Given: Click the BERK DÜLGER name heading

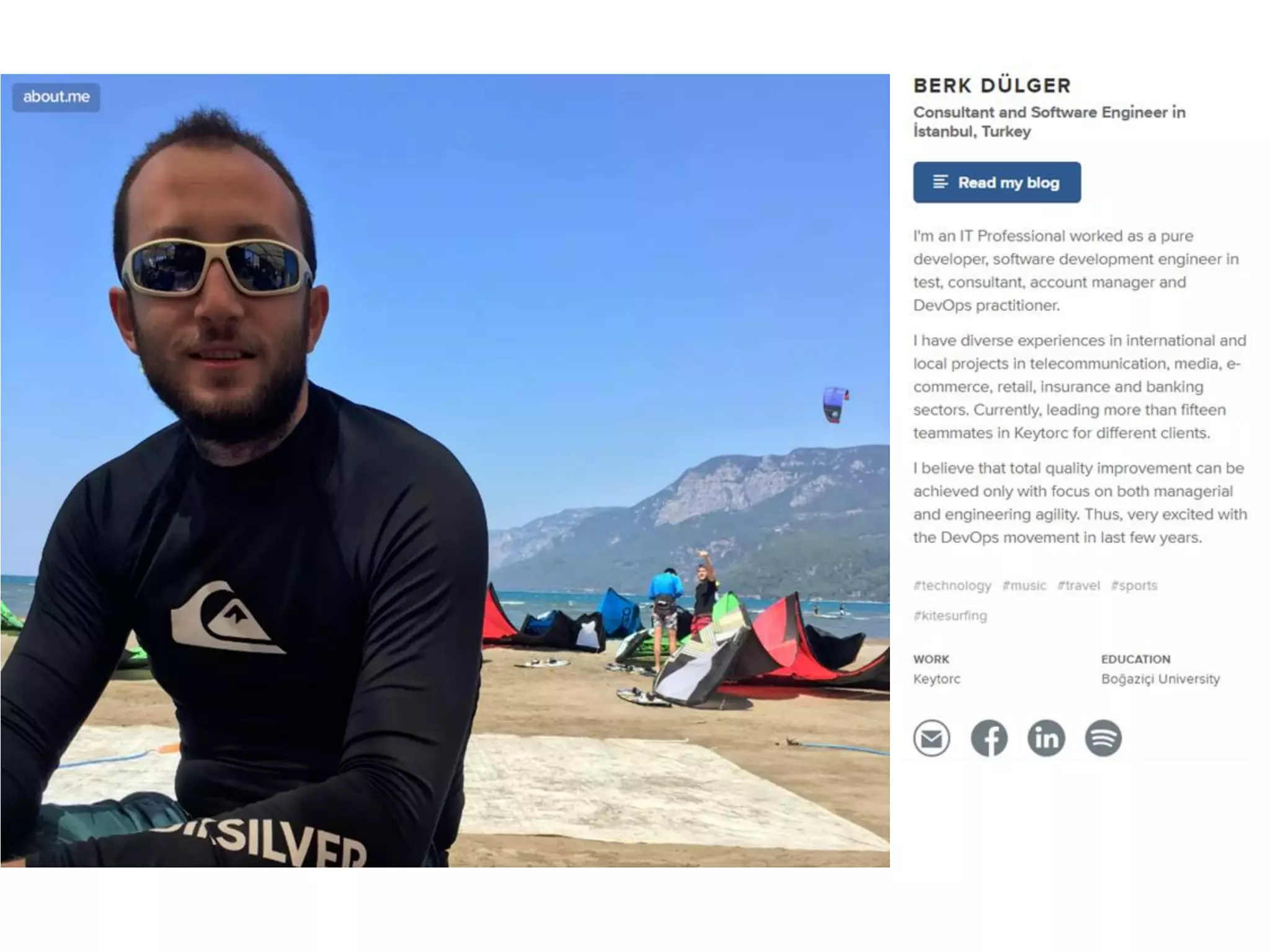Looking at the screenshot, I should [x=992, y=86].
